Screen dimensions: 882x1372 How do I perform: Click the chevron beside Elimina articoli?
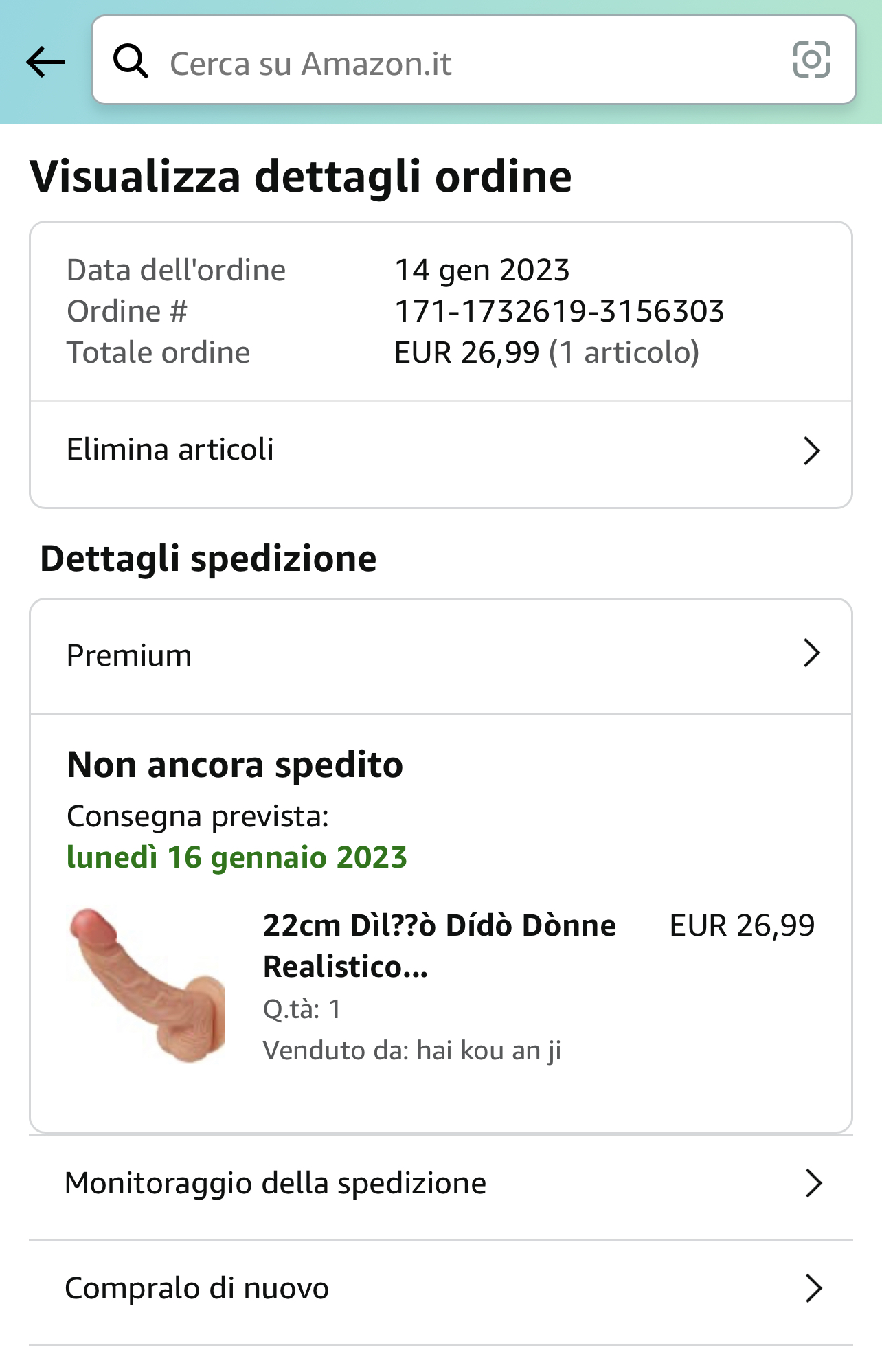tap(811, 451)
